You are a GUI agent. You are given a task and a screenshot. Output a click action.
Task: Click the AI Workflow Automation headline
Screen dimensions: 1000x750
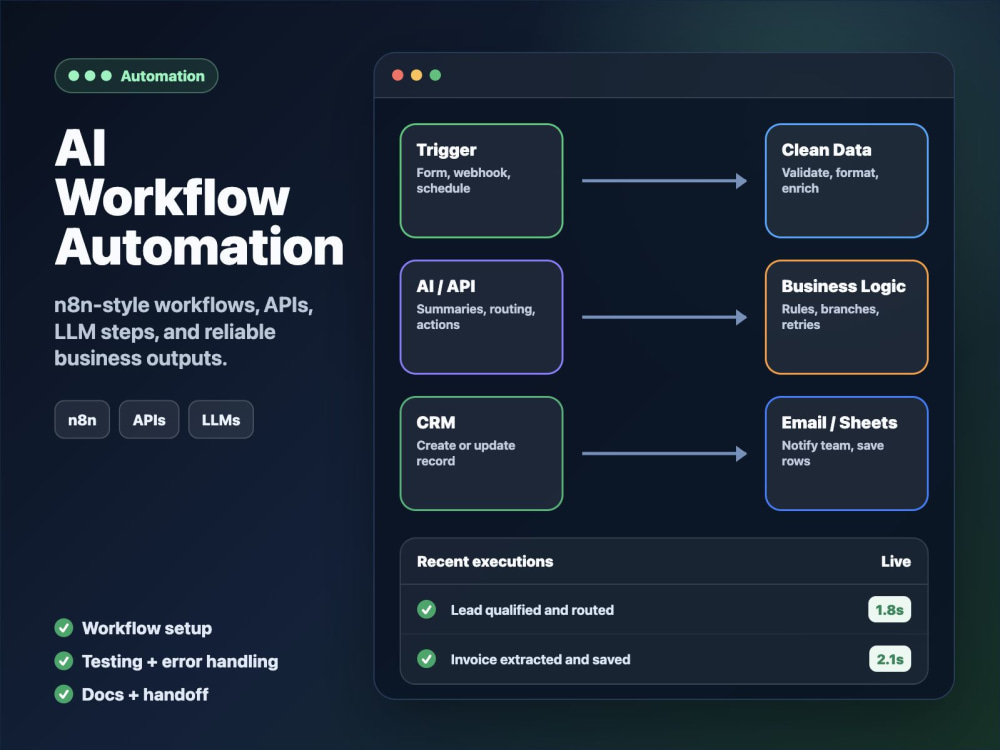tap(199, 198)
